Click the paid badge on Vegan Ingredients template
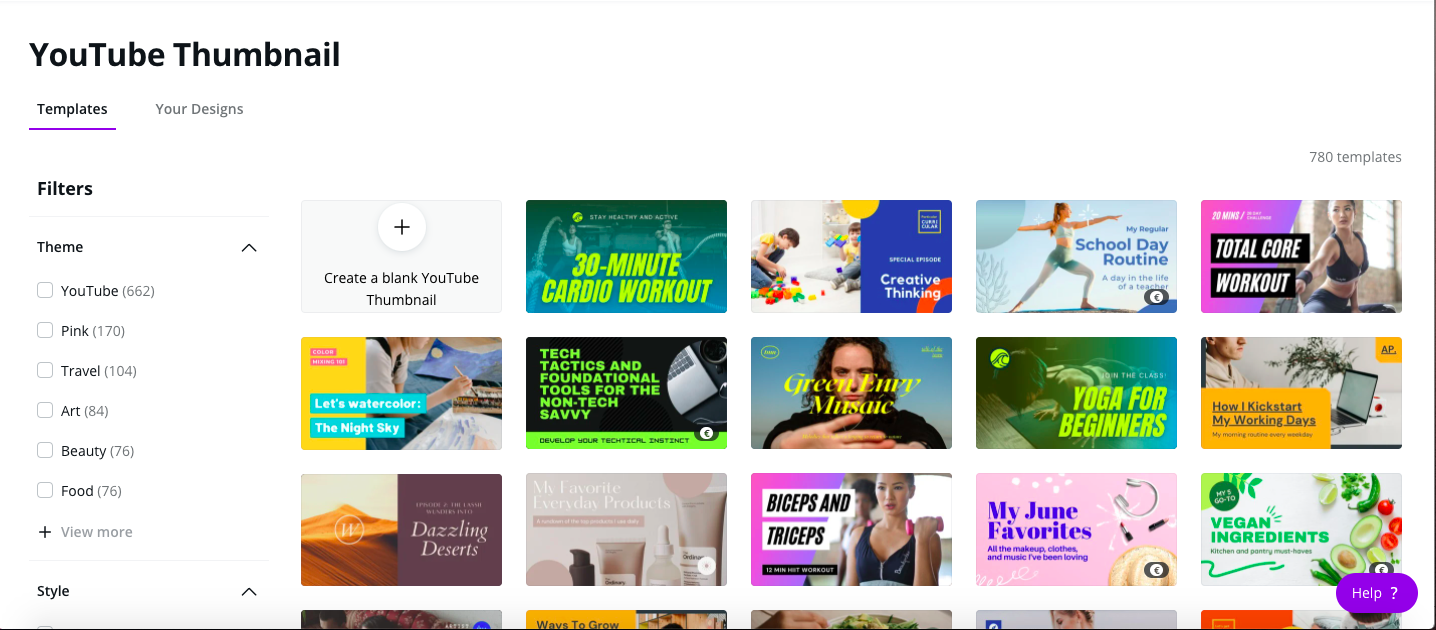The width and height of the screenshot is (1436, 630). (x=1381, y=570)
